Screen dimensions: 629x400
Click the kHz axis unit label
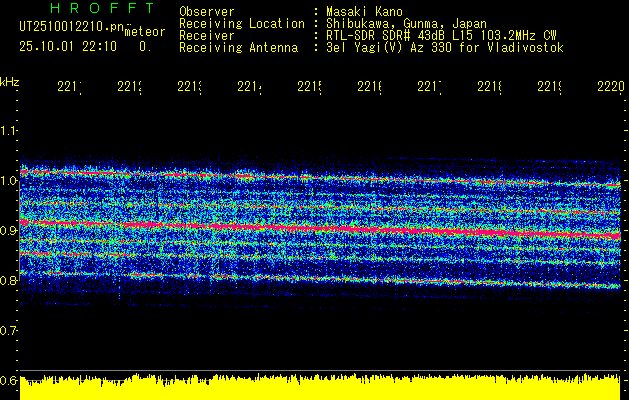coord(10,82)
